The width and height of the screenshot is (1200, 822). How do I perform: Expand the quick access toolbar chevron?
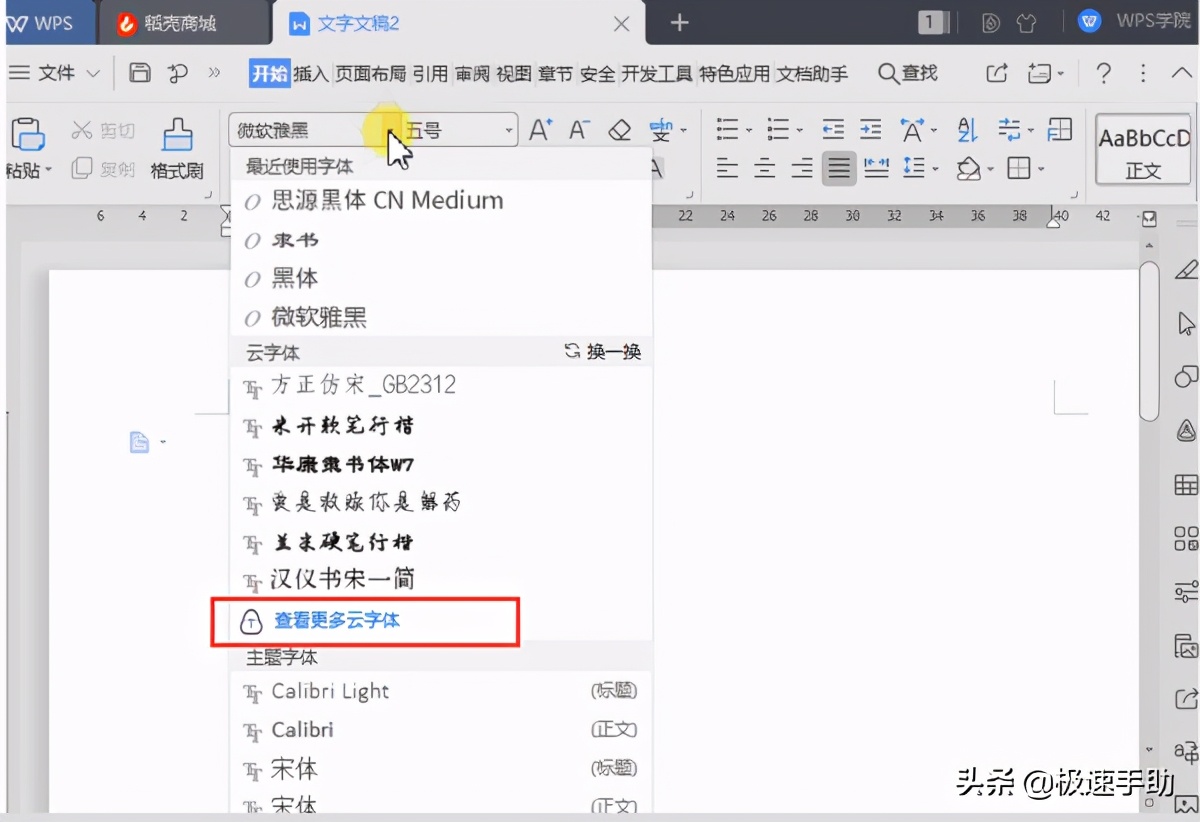click(214, 73)
